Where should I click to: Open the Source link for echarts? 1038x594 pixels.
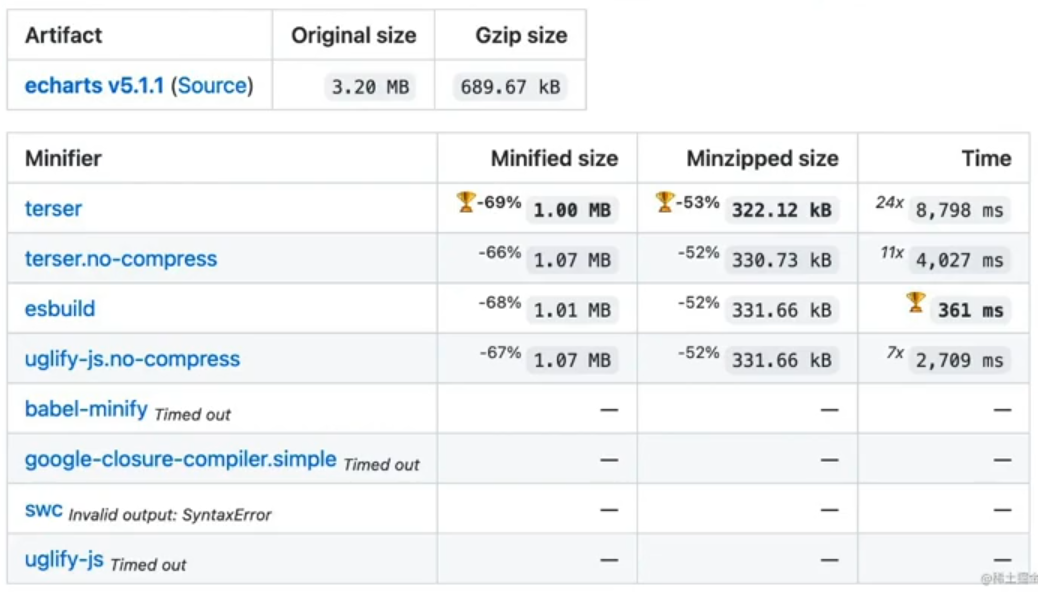tap(212, 86)
